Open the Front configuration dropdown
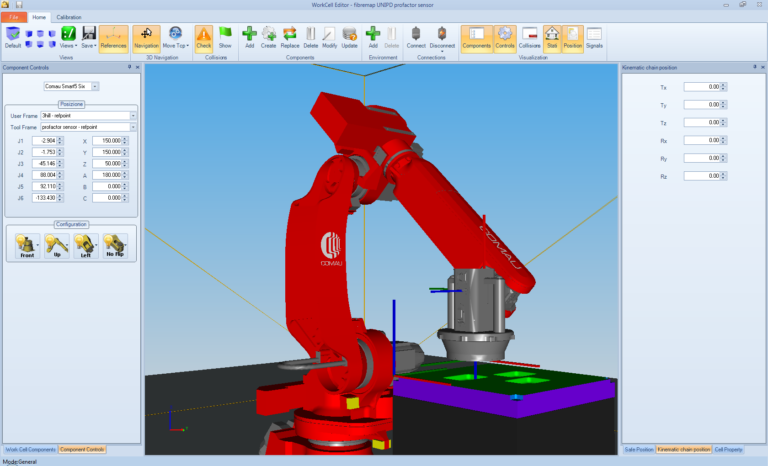Viewport: 768px width, 466px height. 38,245
